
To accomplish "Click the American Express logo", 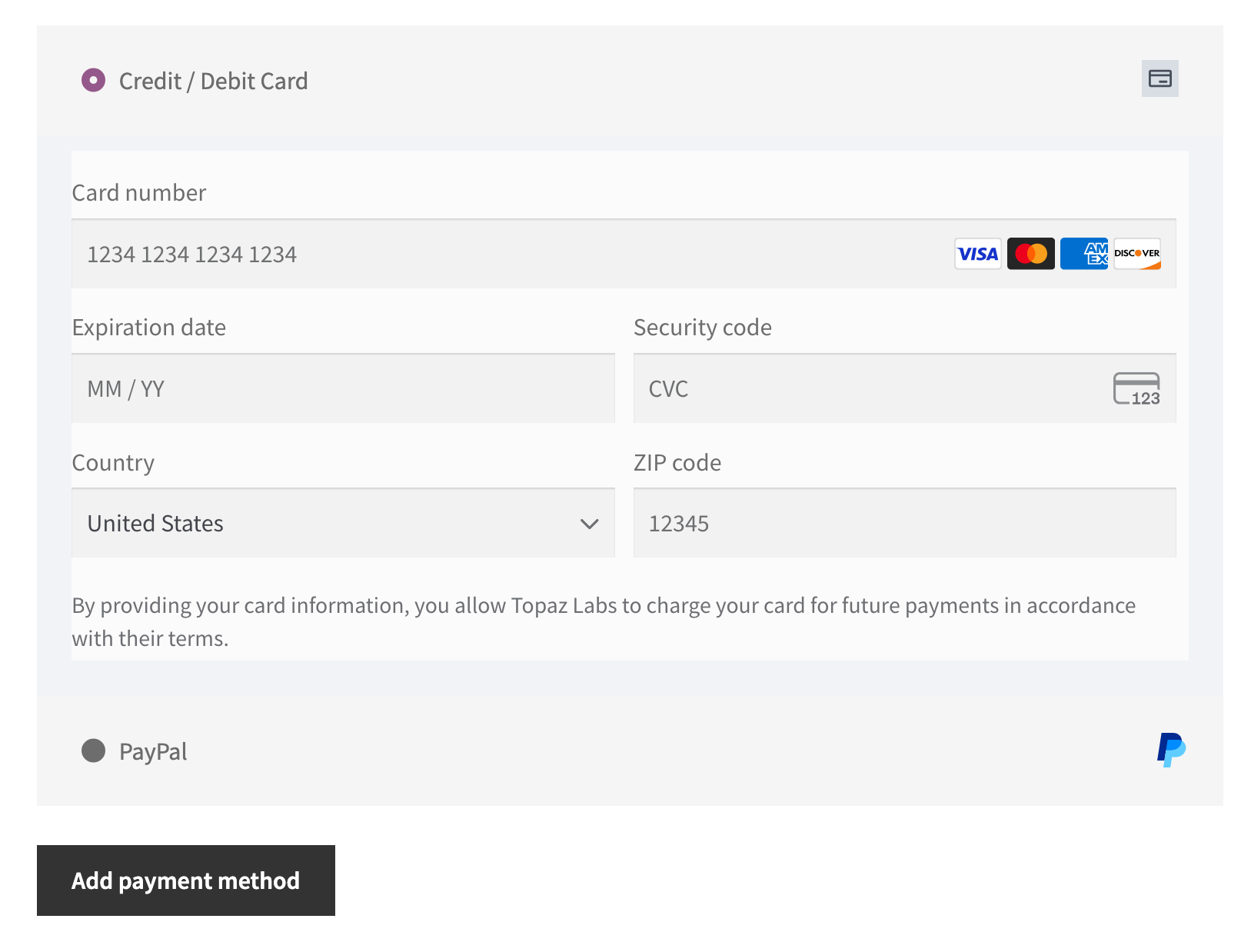I will (1083, 254).
